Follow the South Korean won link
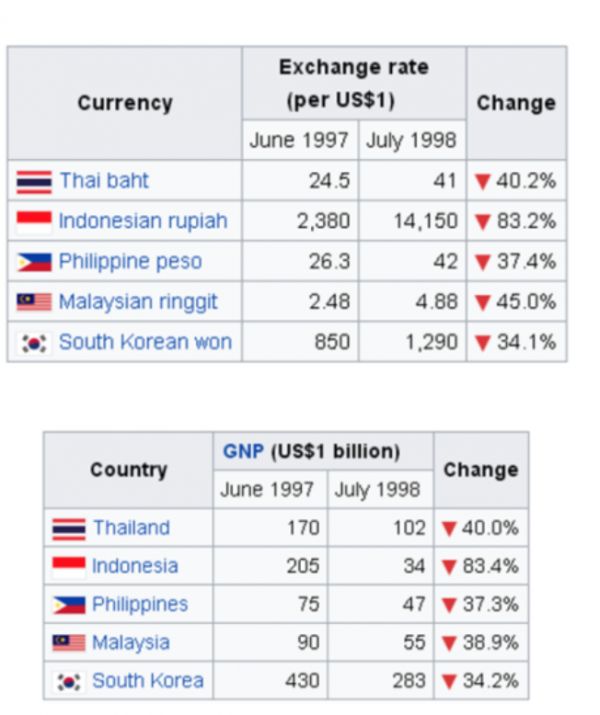 click(x=145, y=343)
